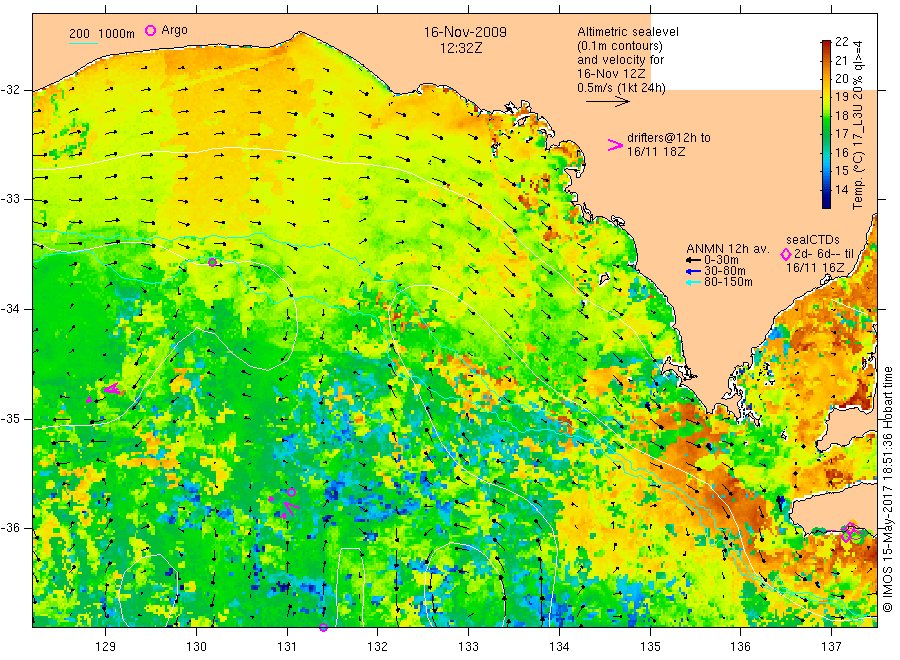Click the blue 30-80m ANMN arrow
The height and width of the screenshot is (660, 900).
[x=694, y=271]
